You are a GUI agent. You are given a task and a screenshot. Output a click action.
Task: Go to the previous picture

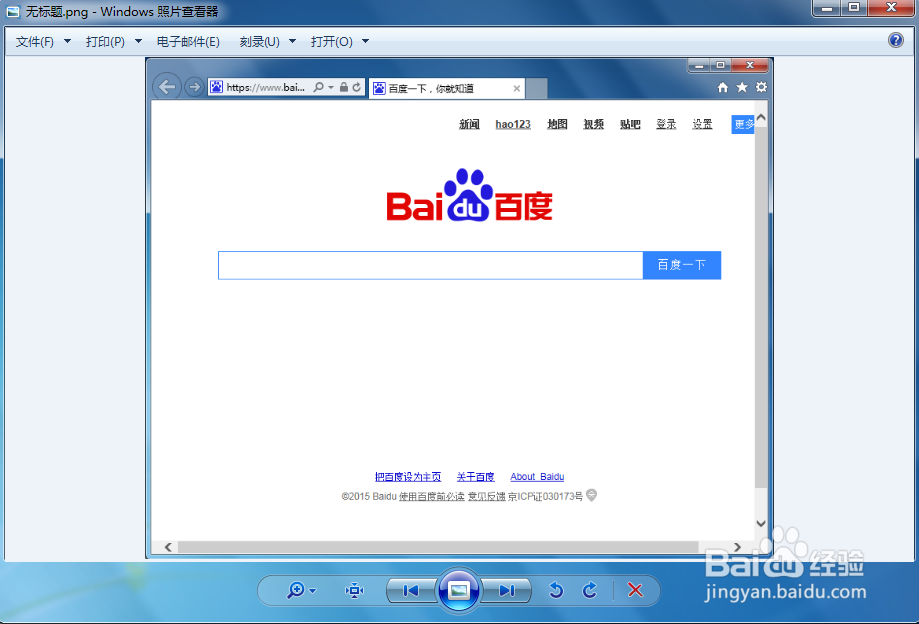click(409, 591)
